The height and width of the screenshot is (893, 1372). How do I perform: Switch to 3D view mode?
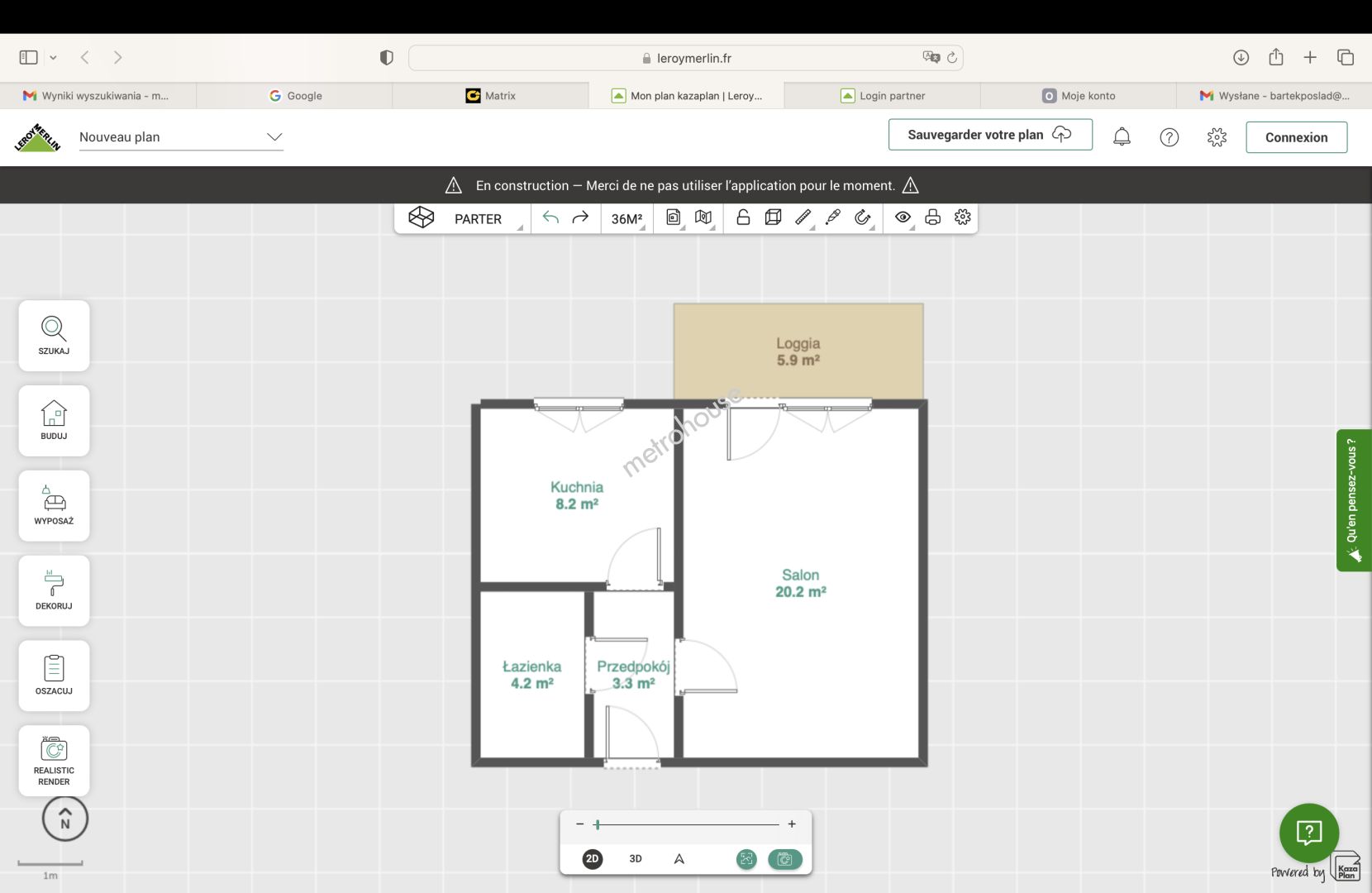636,858
